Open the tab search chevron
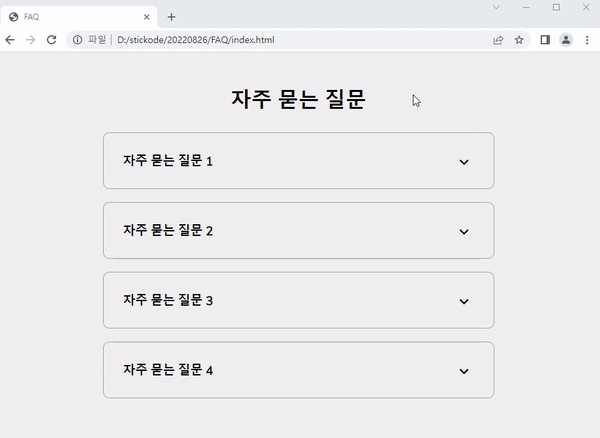 pyautogui.click(x=496, y=7)
